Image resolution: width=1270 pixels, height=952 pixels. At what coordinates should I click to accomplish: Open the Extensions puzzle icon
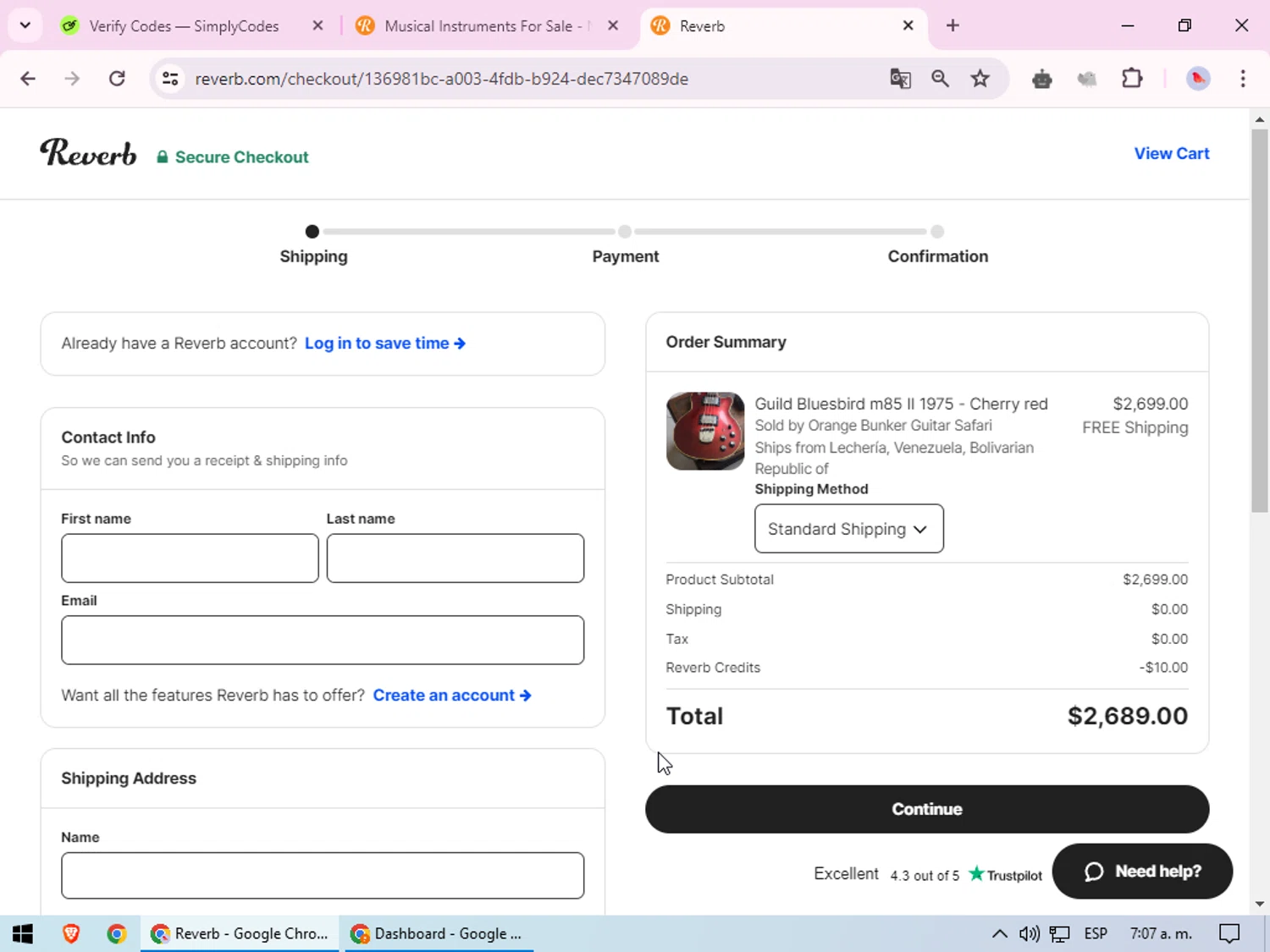point(1132,79)
